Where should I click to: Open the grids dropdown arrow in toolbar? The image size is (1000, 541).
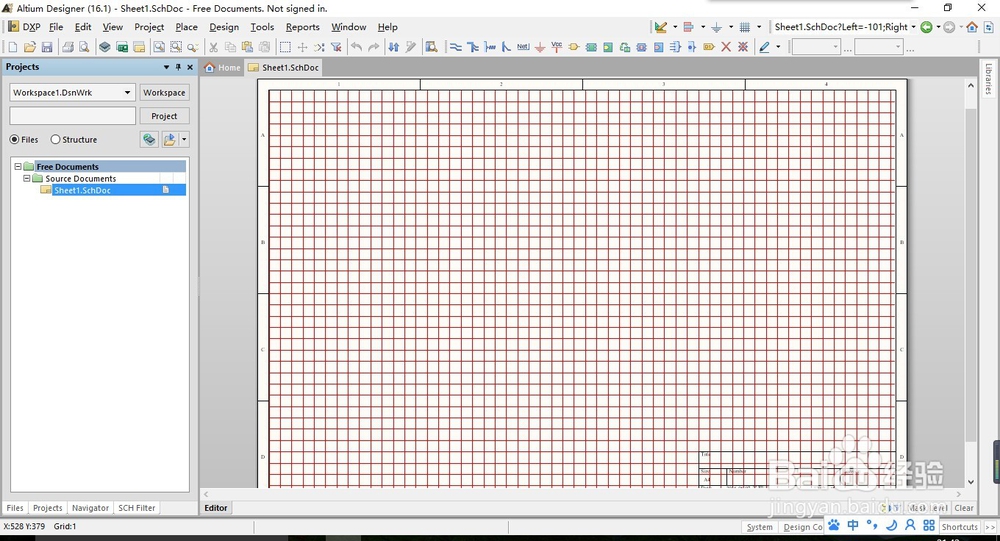(x=759, y=27)
